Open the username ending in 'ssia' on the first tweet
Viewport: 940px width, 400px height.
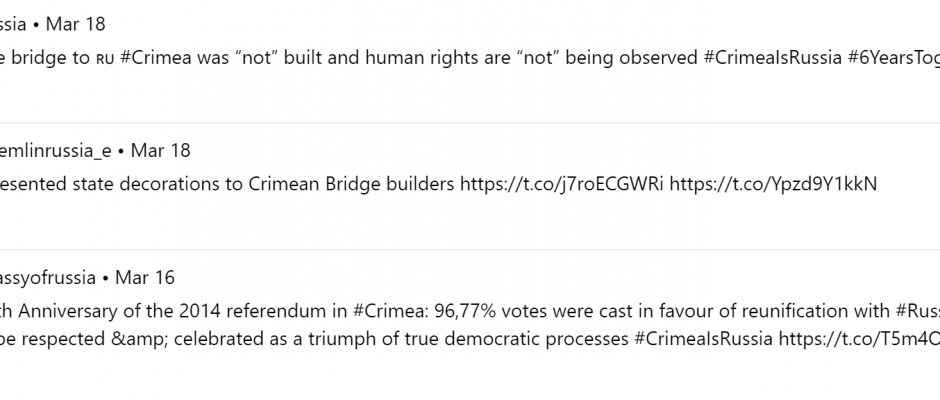[13, 24]
